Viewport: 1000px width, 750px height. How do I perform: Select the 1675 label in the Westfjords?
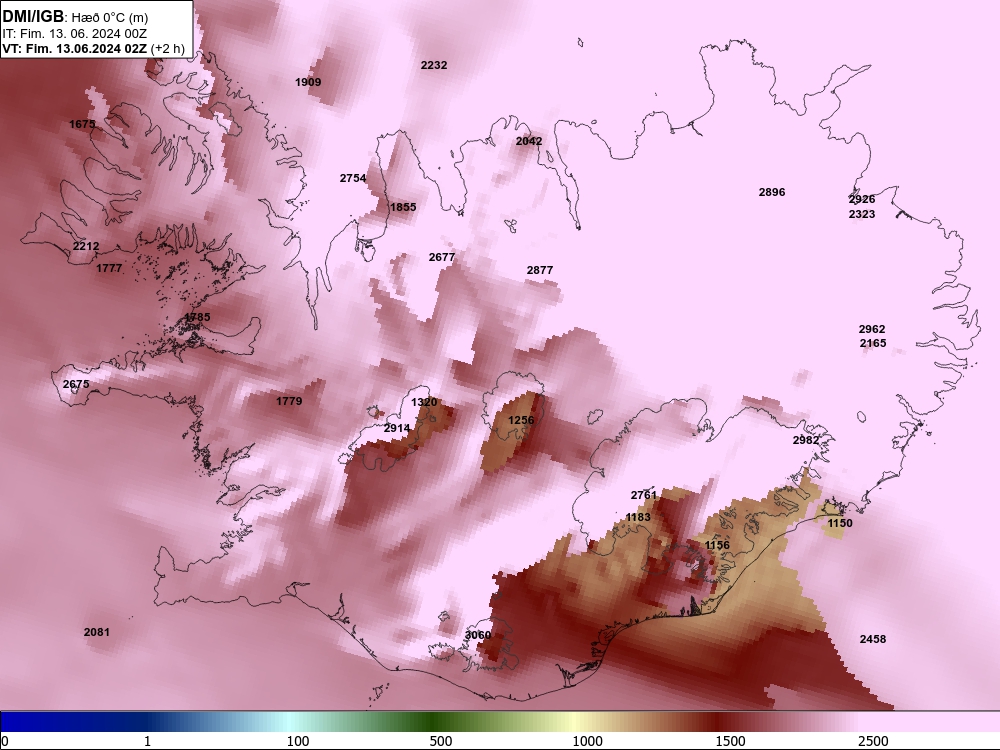click(x=82, y=124)
